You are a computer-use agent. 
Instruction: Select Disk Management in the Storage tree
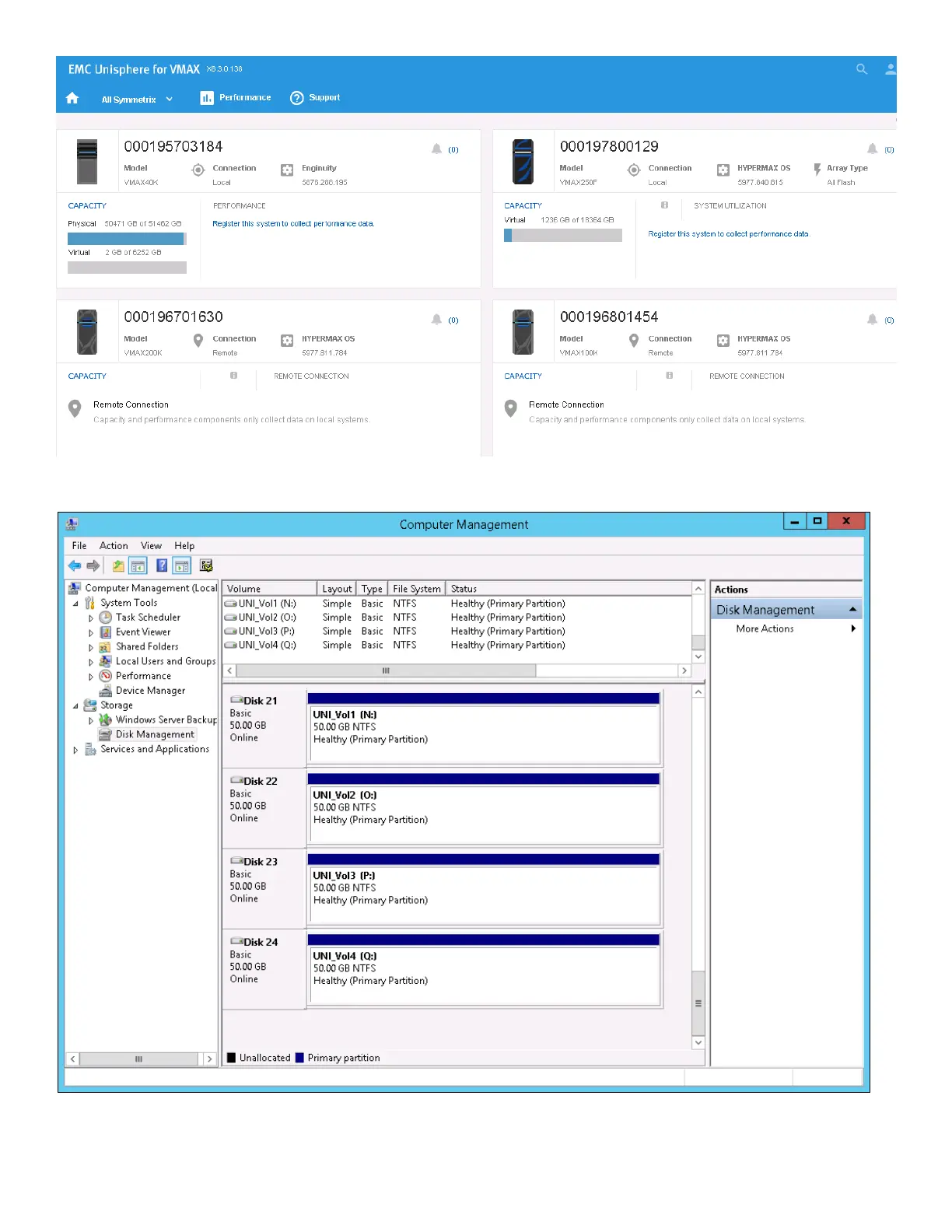click(x=155, y=734)
